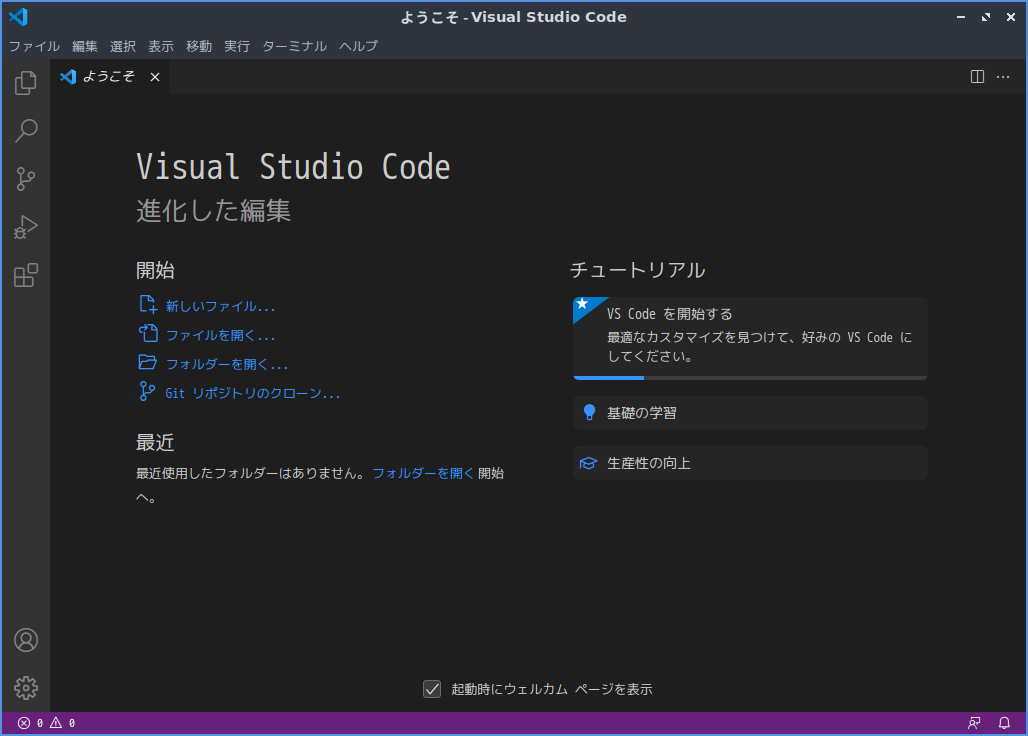Click the open file icon beside ファイルを開く
This screenshot has width=1028, height=736.
click(x=148, y=334)
